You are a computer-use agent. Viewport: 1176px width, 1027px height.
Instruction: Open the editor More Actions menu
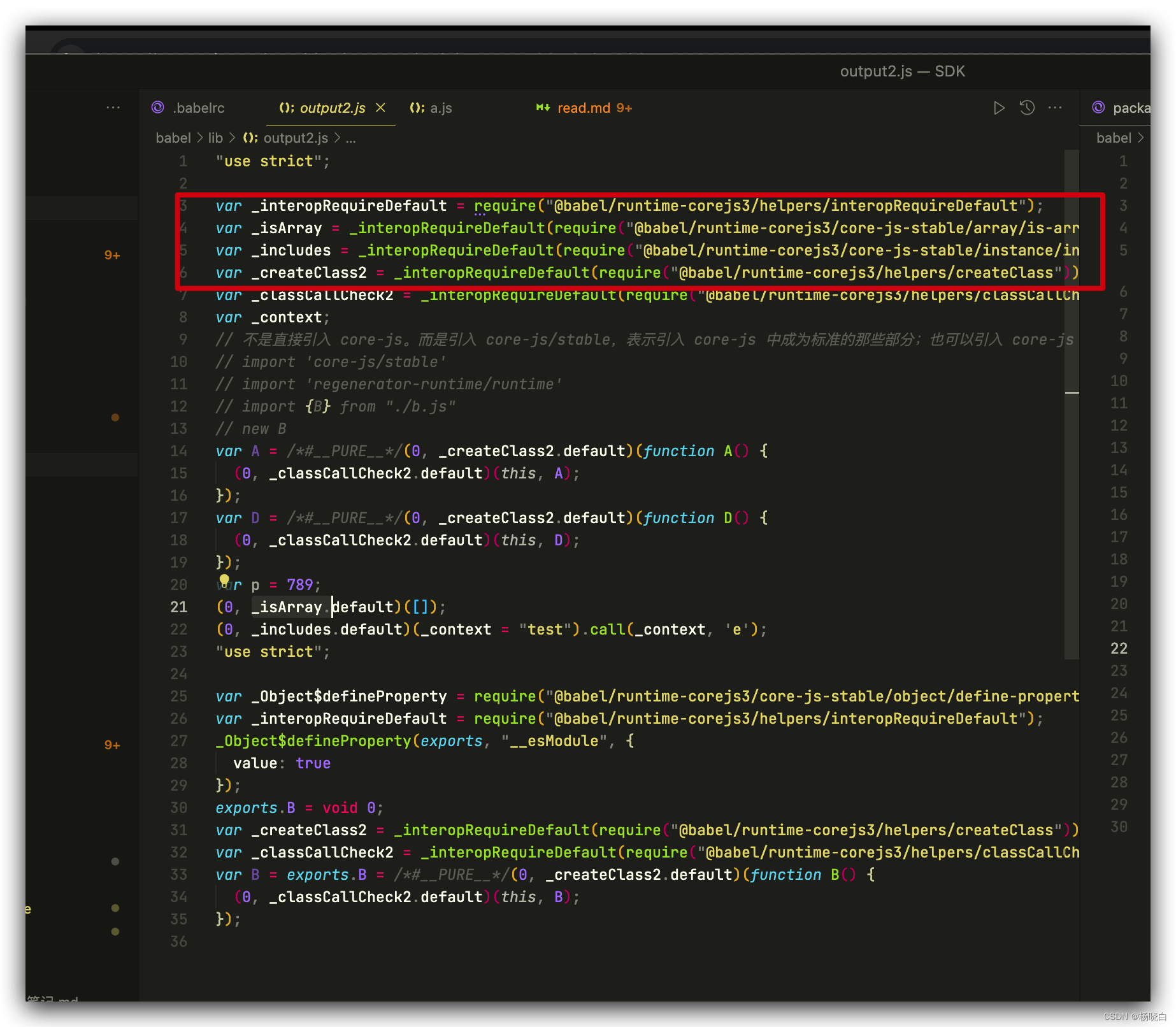point(1055,108)
